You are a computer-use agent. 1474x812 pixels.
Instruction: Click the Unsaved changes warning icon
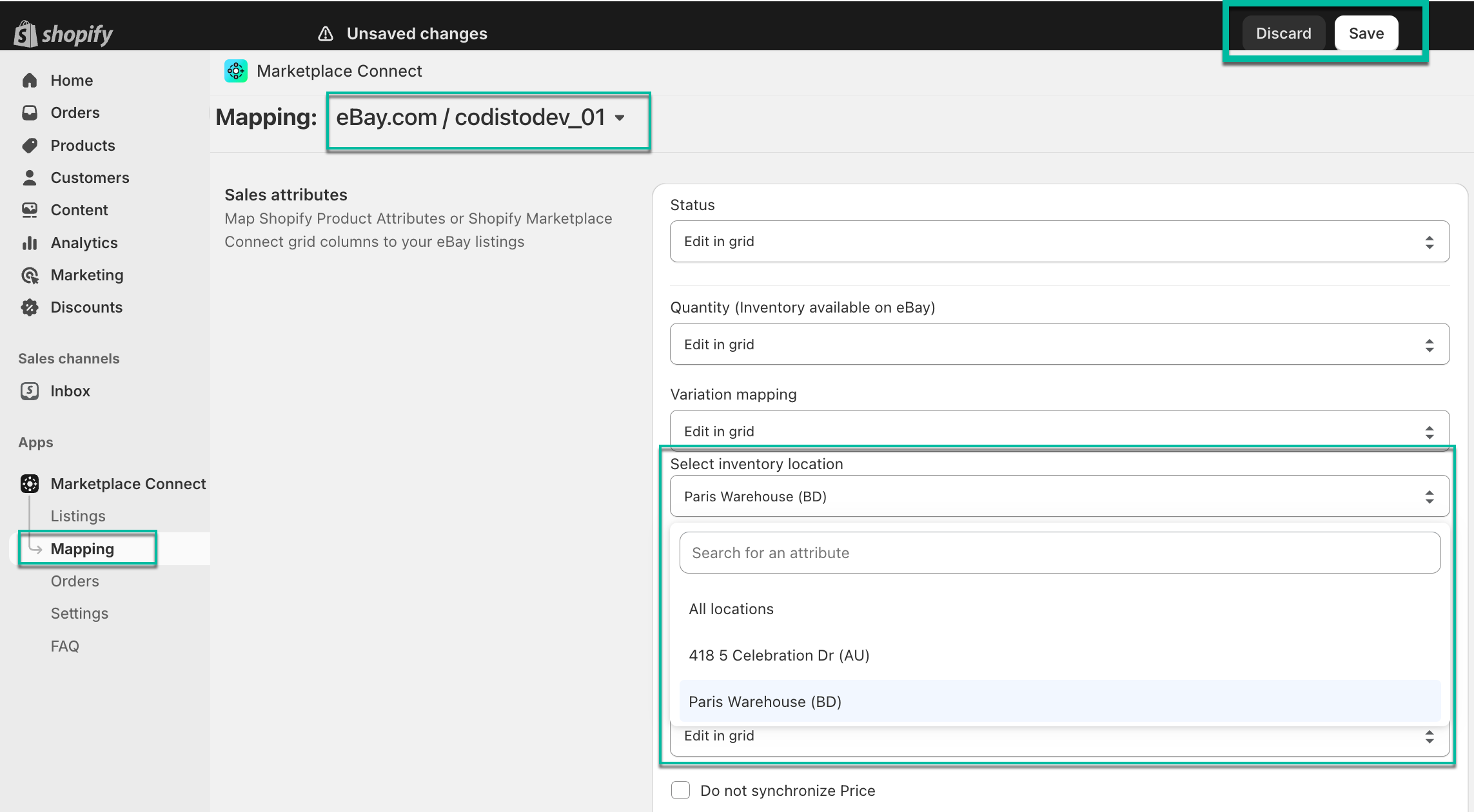click(x=326, y=34)
